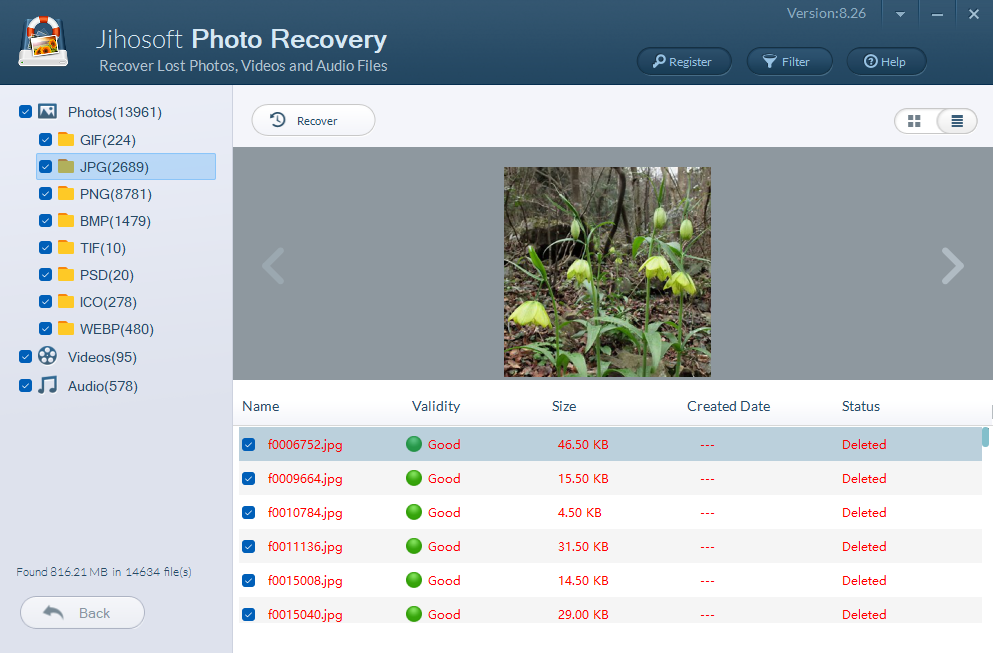
Task: Click the TIF folder icon
Action: coord(66,247)
